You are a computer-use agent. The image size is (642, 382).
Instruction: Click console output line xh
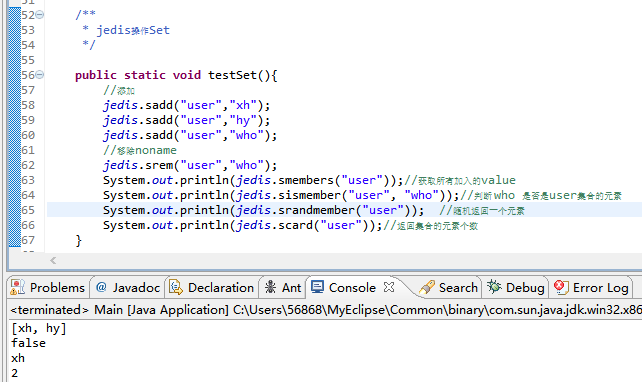pos(18,358)
